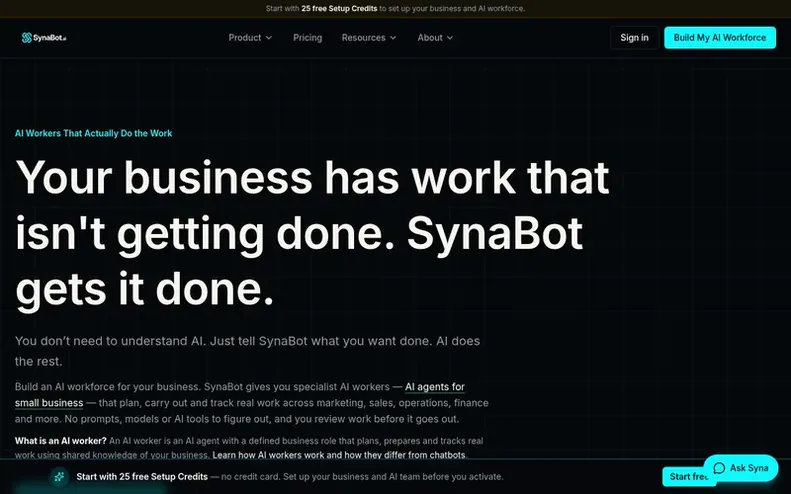Image resolution: width=791 pixels, height=494 pixels.
Task: Click the Sign in button
Action: pos(634,38)
